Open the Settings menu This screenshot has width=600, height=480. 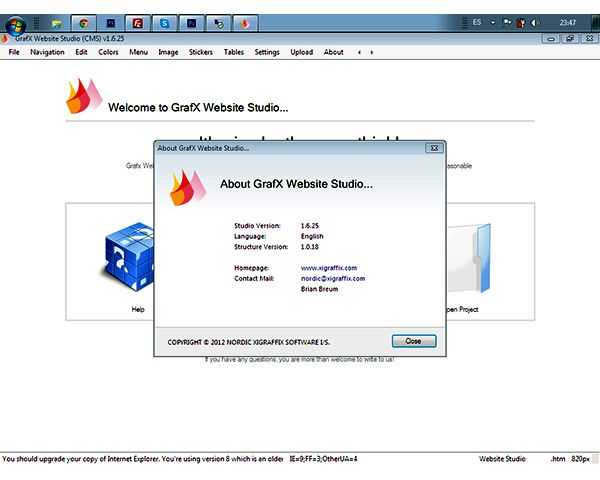tap(267, 52)
